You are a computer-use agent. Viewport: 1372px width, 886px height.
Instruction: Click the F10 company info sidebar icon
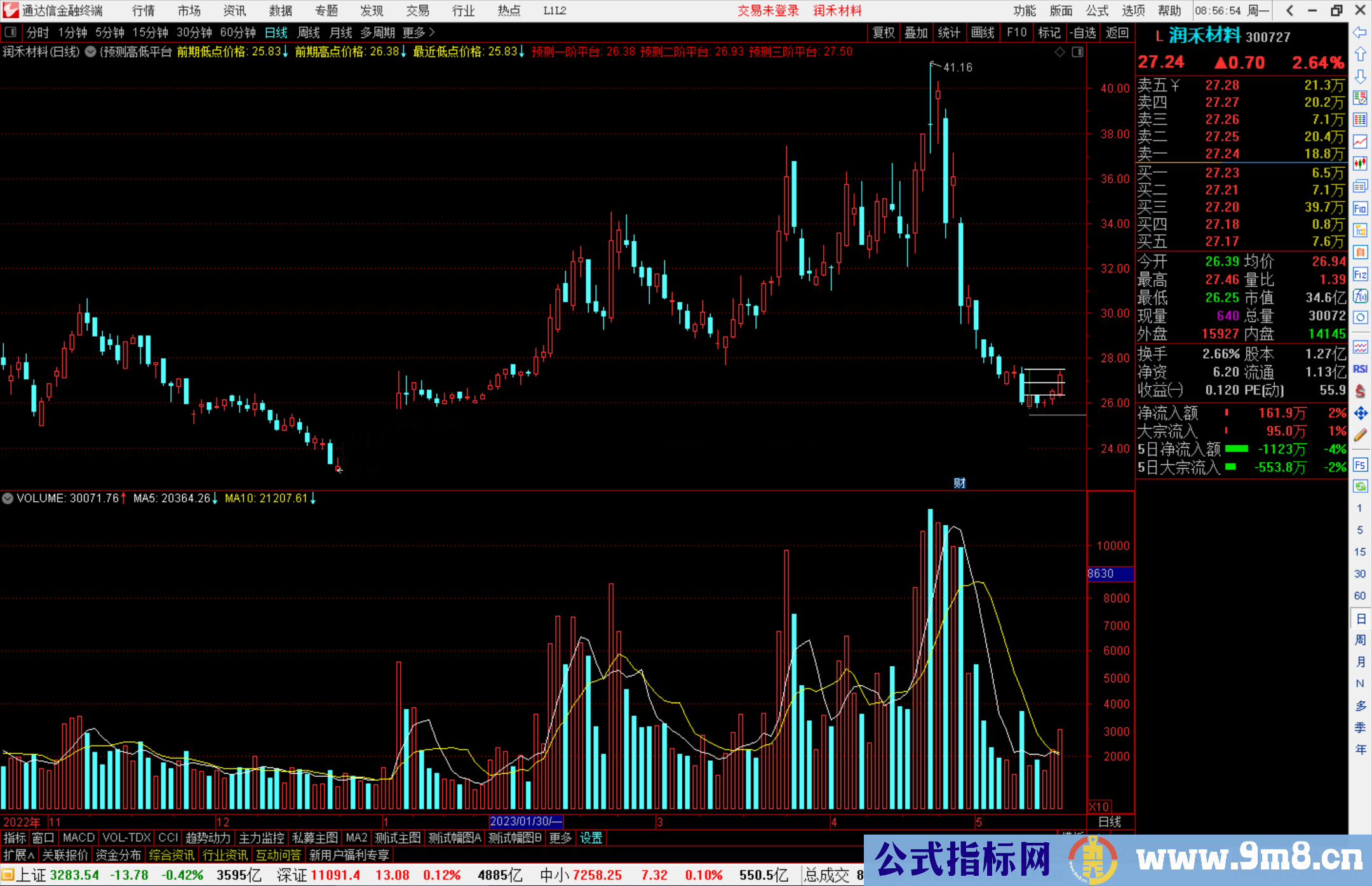click(1360, 208)
